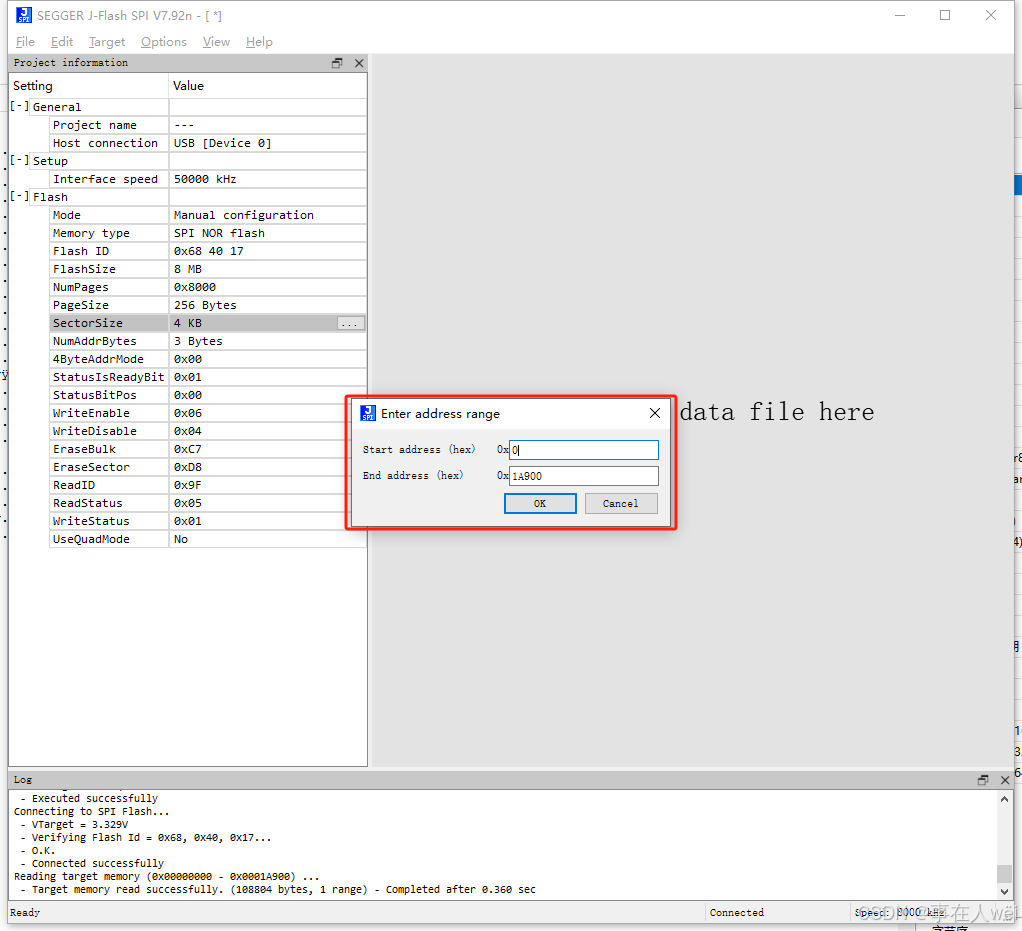
Task: Click the 'USB [Device 0]' value cell
Action: click(267, 143)
